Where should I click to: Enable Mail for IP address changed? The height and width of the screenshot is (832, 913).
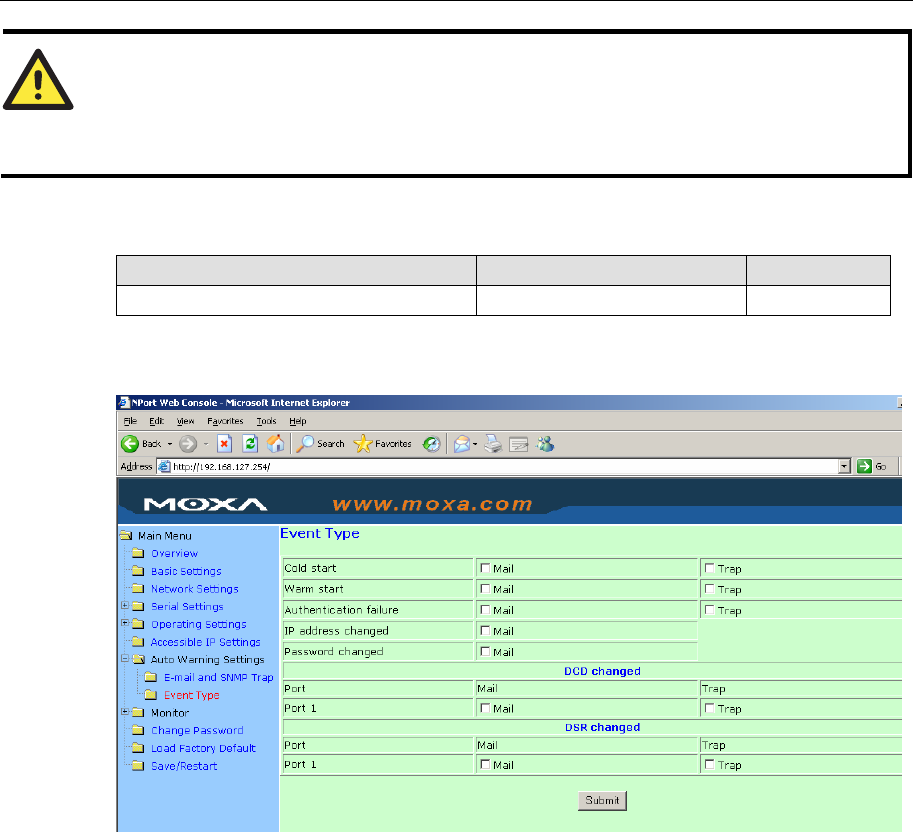485,631
